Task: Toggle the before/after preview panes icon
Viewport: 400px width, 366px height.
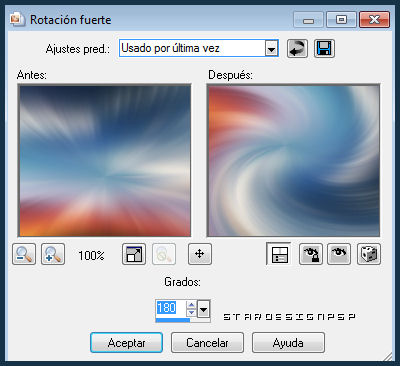Action: 279,254
